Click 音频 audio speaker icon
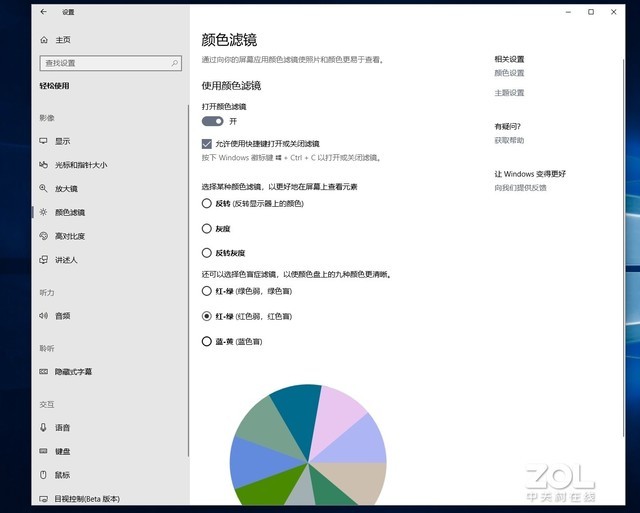 44,315
